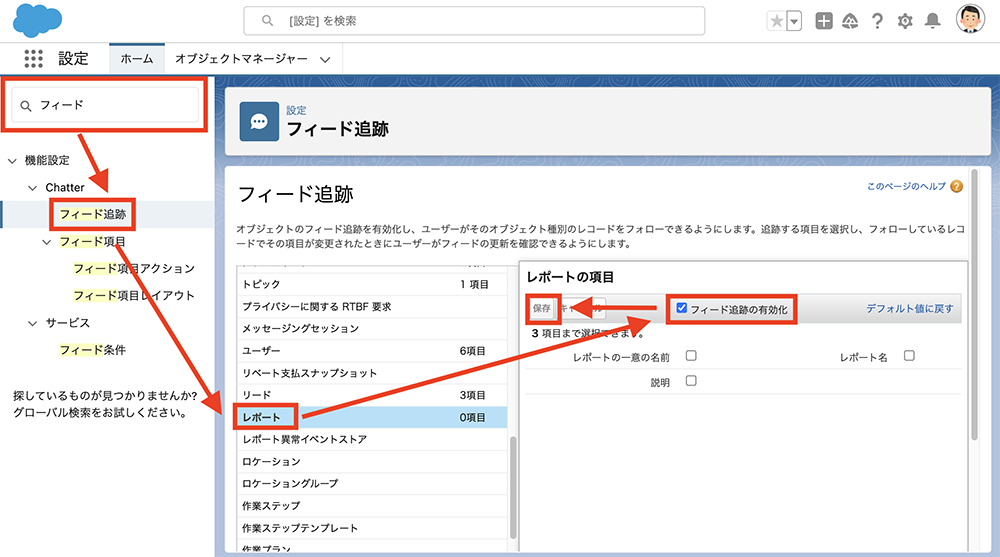Image resolution: width=1000 pixels, height=557 pixels.
Task: Open the setup gear menu
Action: (x=905, y=21)
